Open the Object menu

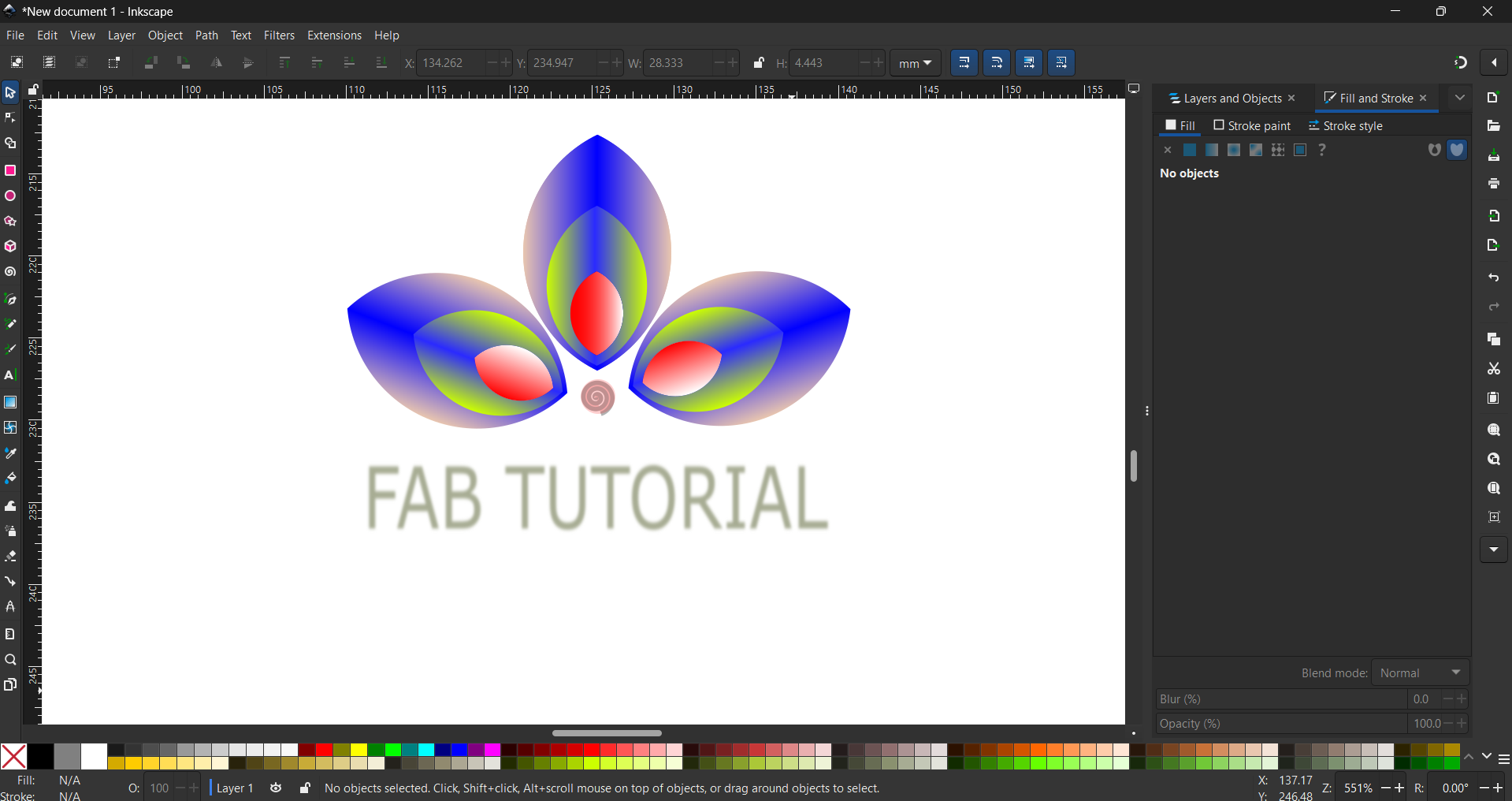tap(165, 35)
